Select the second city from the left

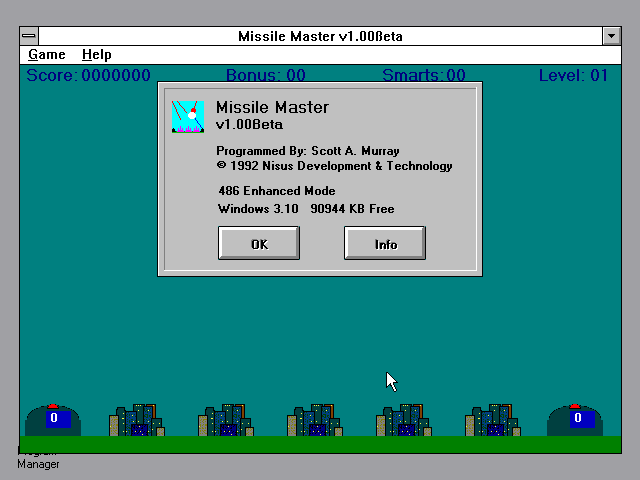point(226,420)
